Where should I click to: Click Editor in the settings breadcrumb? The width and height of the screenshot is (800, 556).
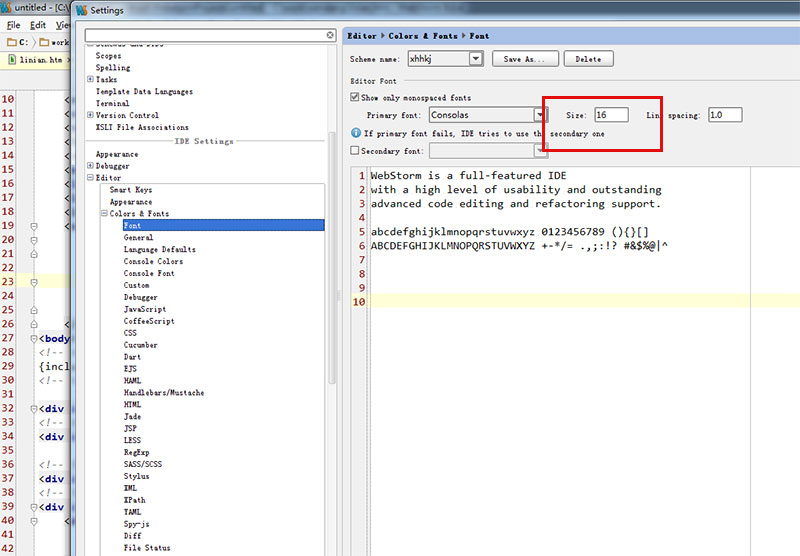point(362,36)
